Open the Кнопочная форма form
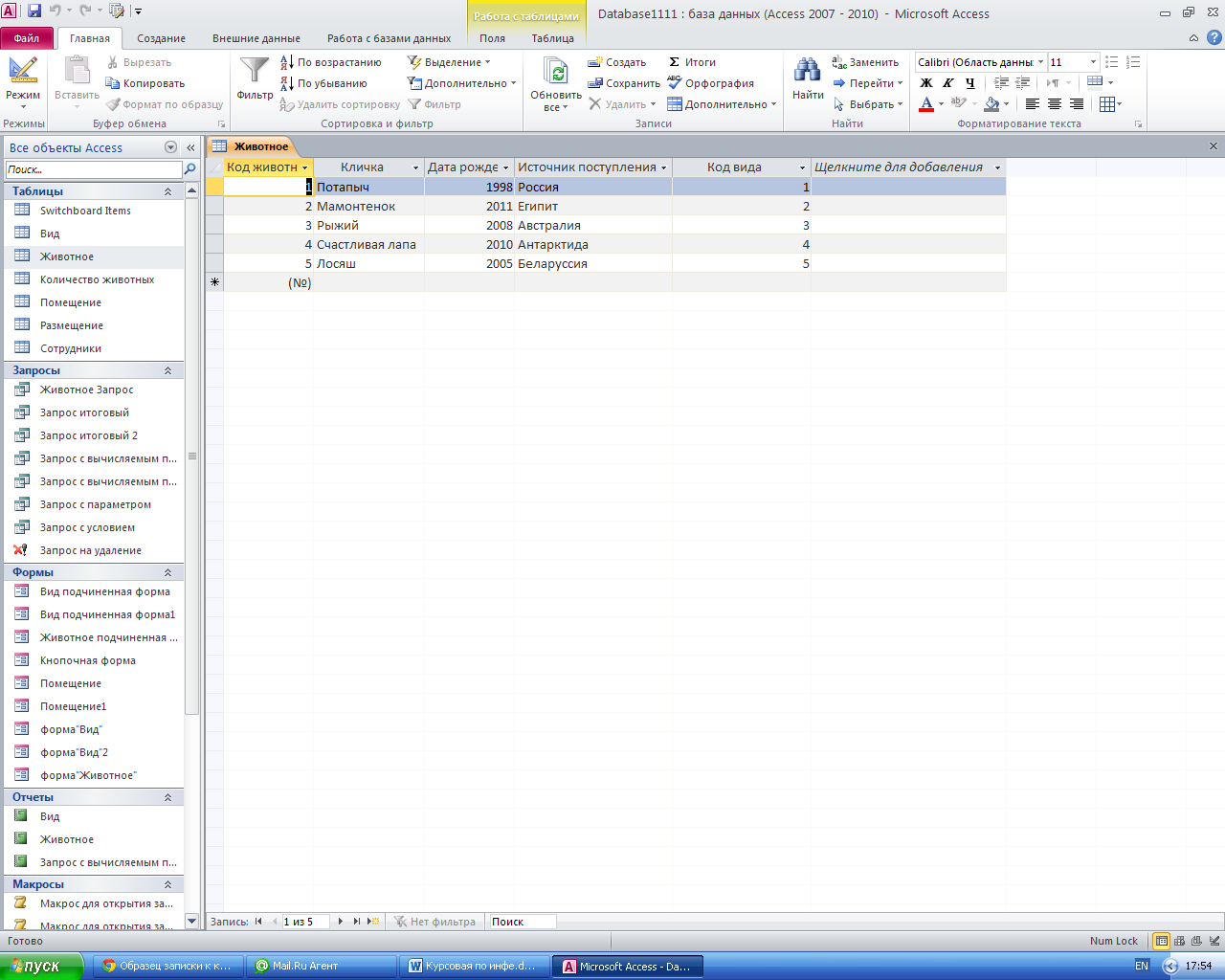This screenshot has height=980, width=1225. coord(87,660)
